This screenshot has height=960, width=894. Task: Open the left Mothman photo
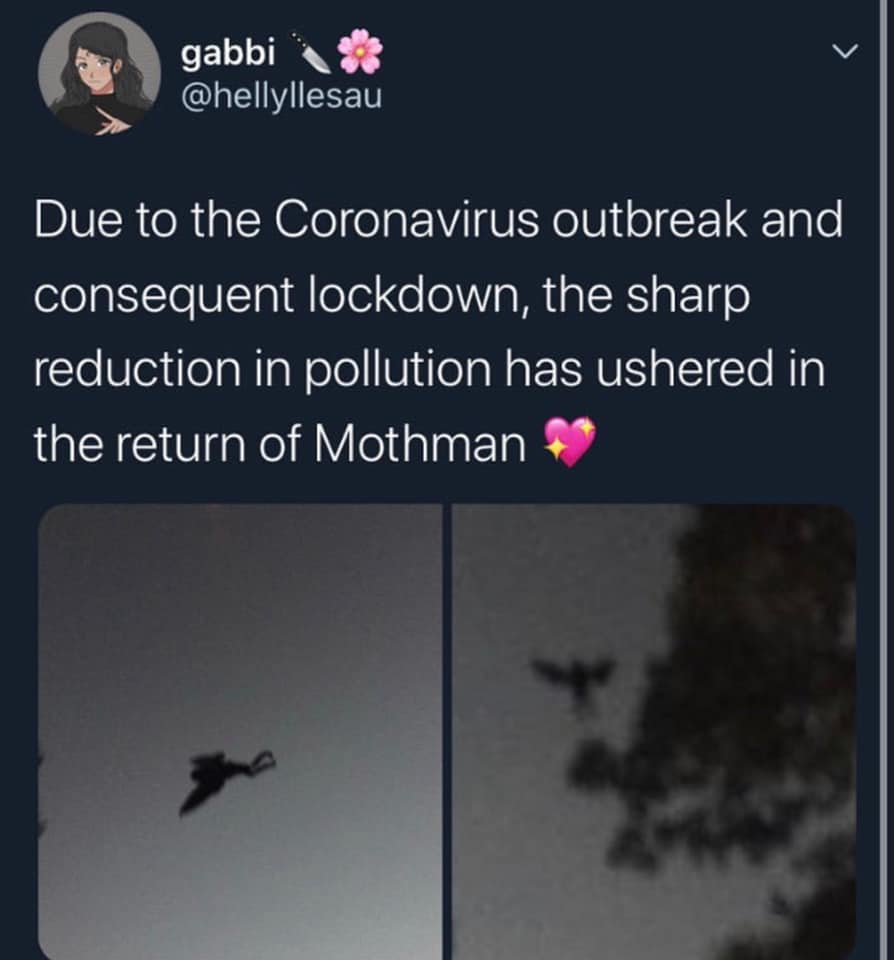click(x=240, y=730)
